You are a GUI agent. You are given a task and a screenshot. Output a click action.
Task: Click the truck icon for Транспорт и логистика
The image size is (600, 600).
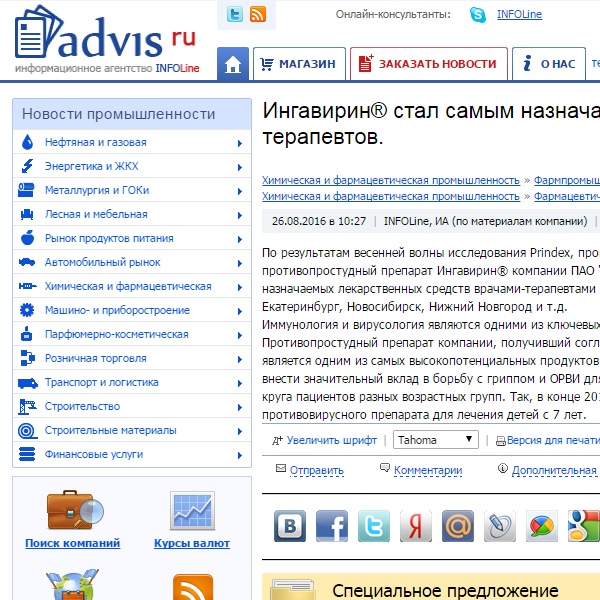[28, 383]
